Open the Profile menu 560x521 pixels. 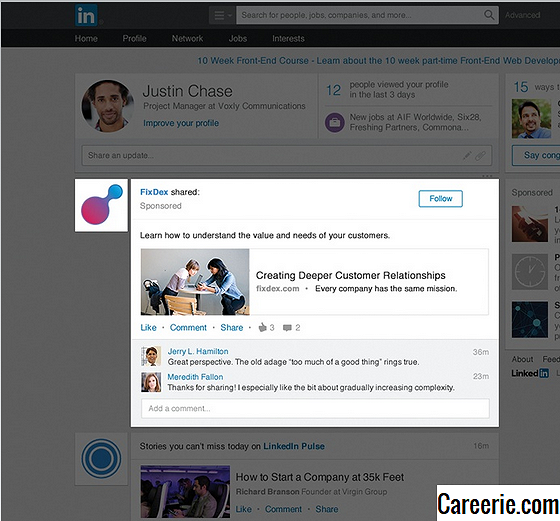pos(134,39)
